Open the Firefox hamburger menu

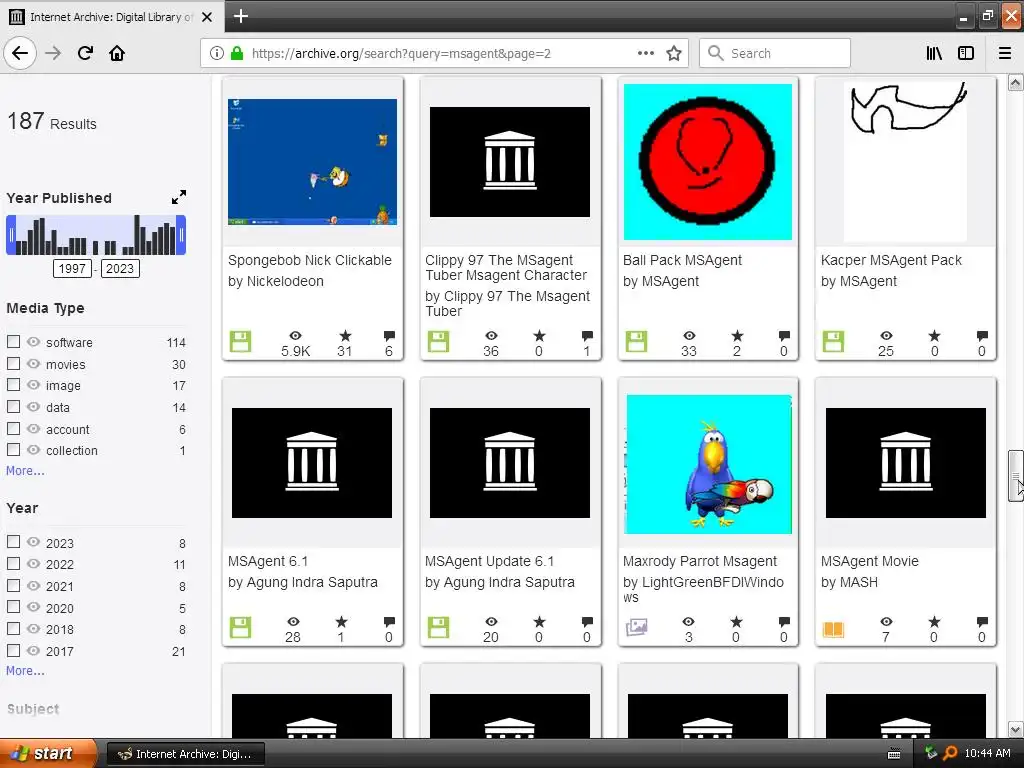(x=1005, y=54)
